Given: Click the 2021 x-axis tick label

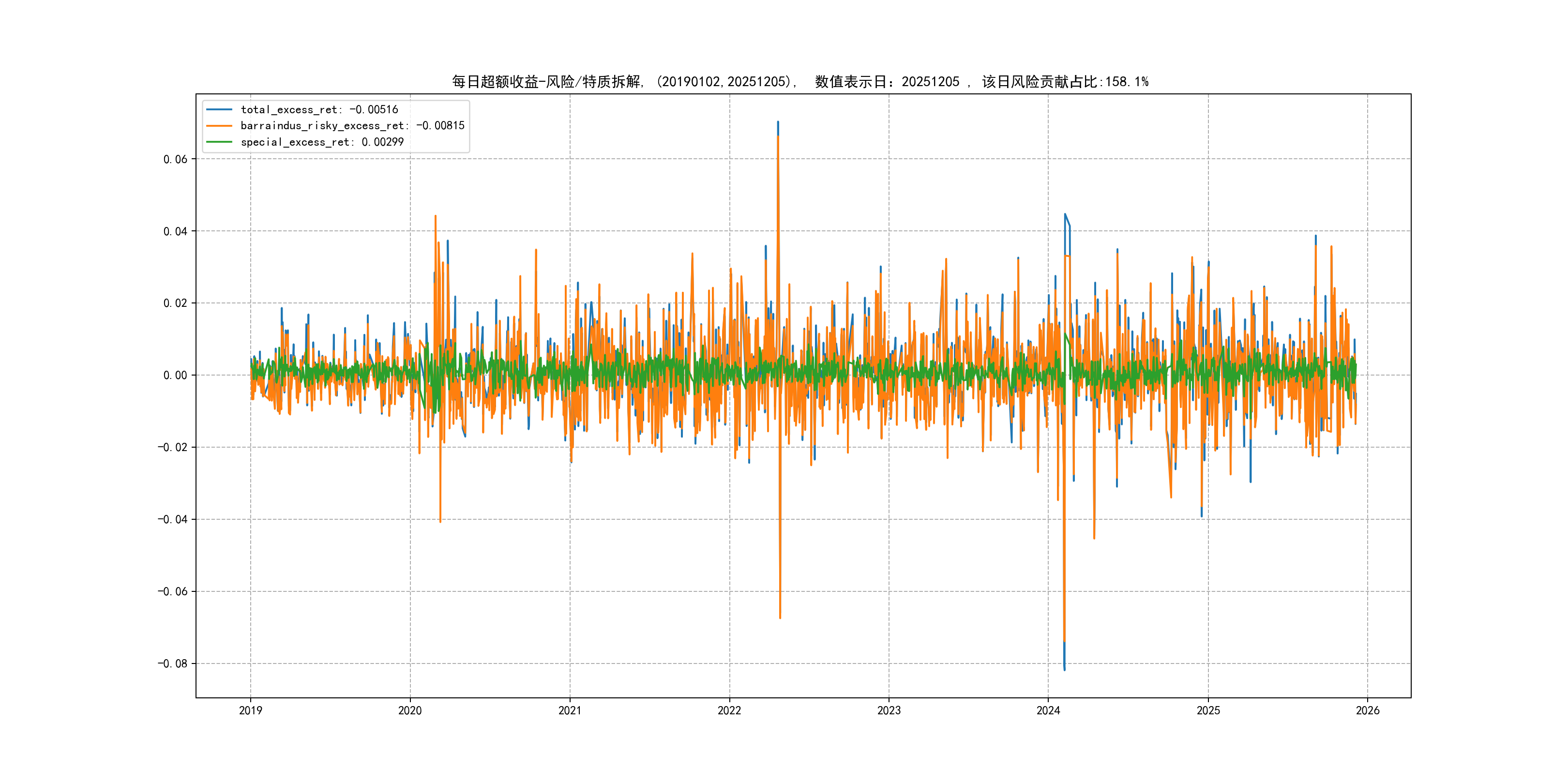Looking at the screenshot, I should coord(570,710).
